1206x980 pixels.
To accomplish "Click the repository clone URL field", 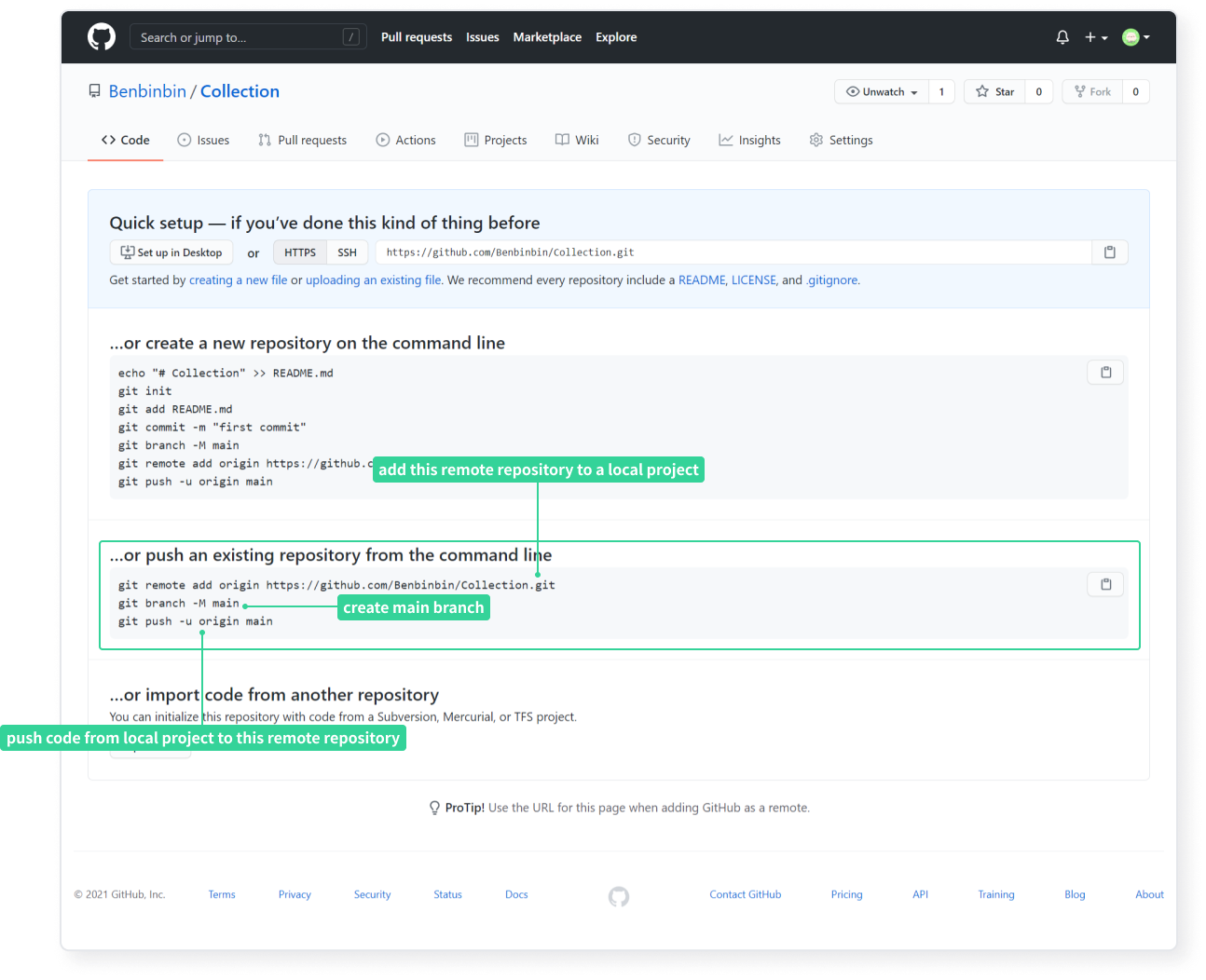I will pos(733,252).
